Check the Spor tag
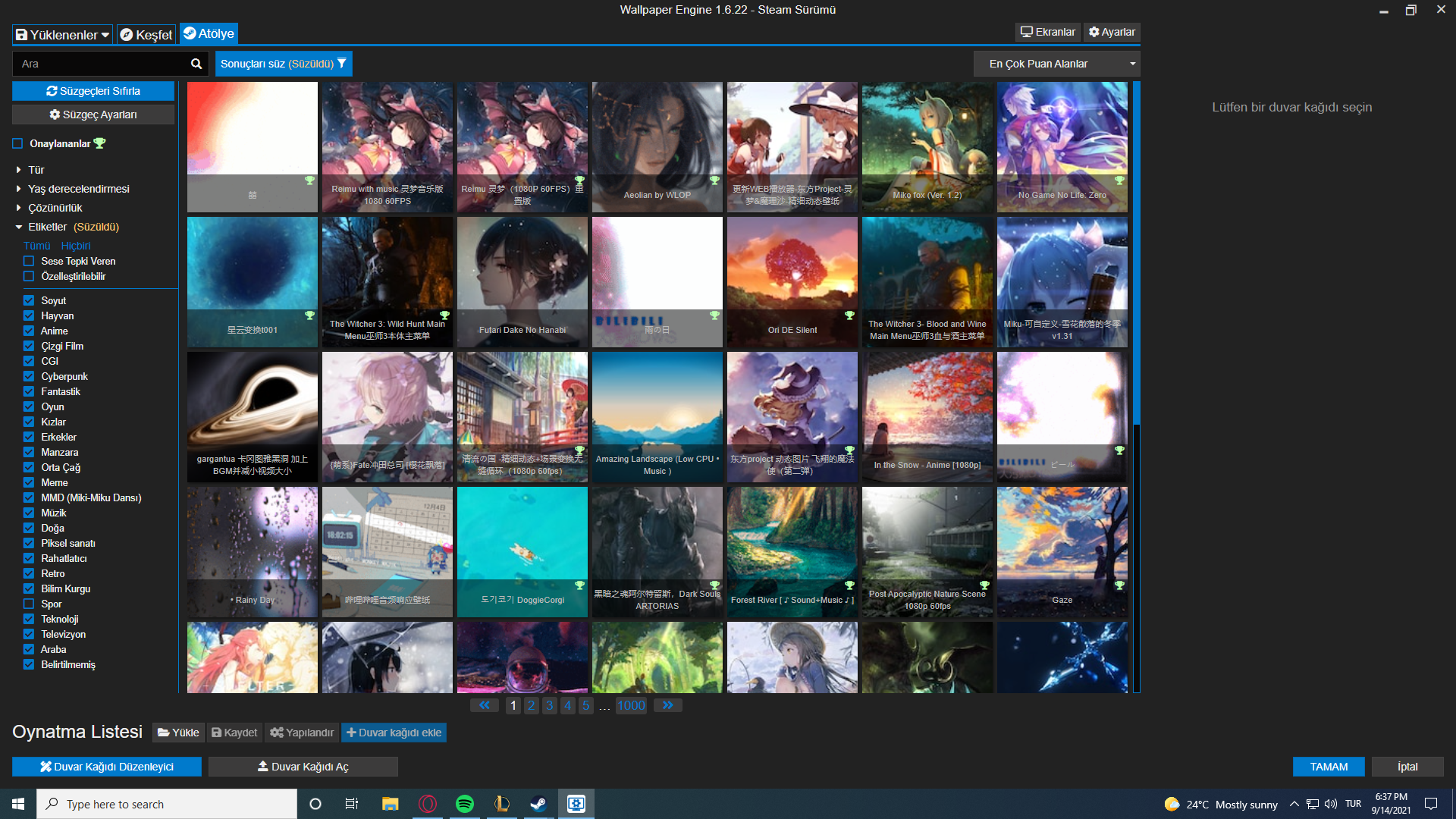The height and width of the screenshot is (819, 1456). click(29, 604)
